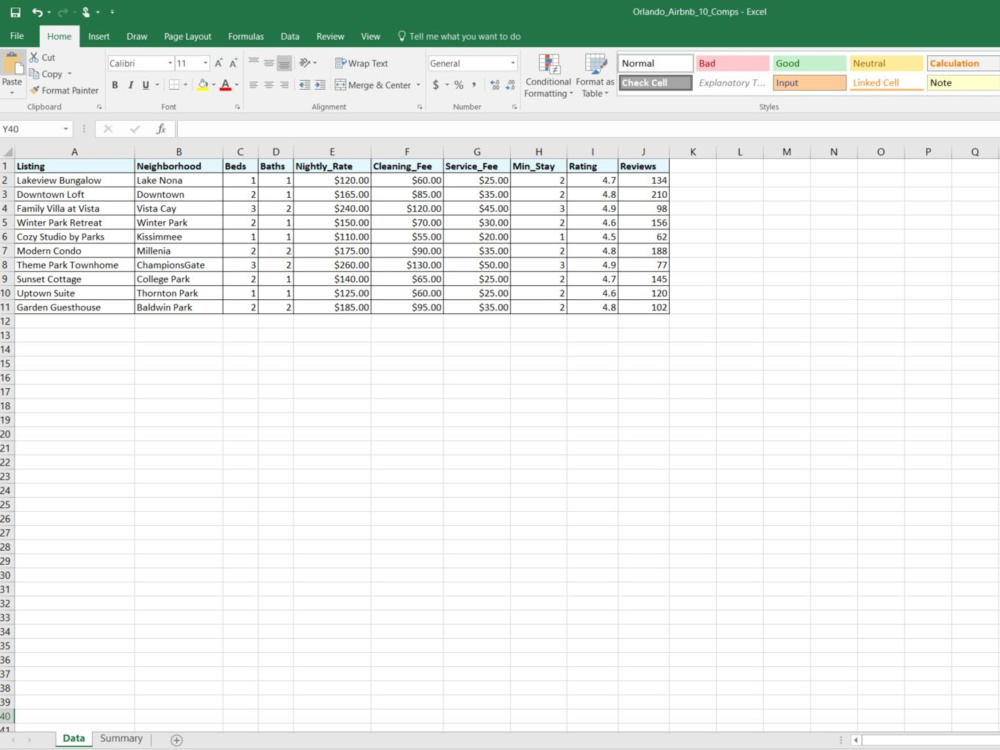Apply the Explanatory Text style
The width and height of the screenshot is (1000, 750).
pyautogui.click(x=733, y=83)
